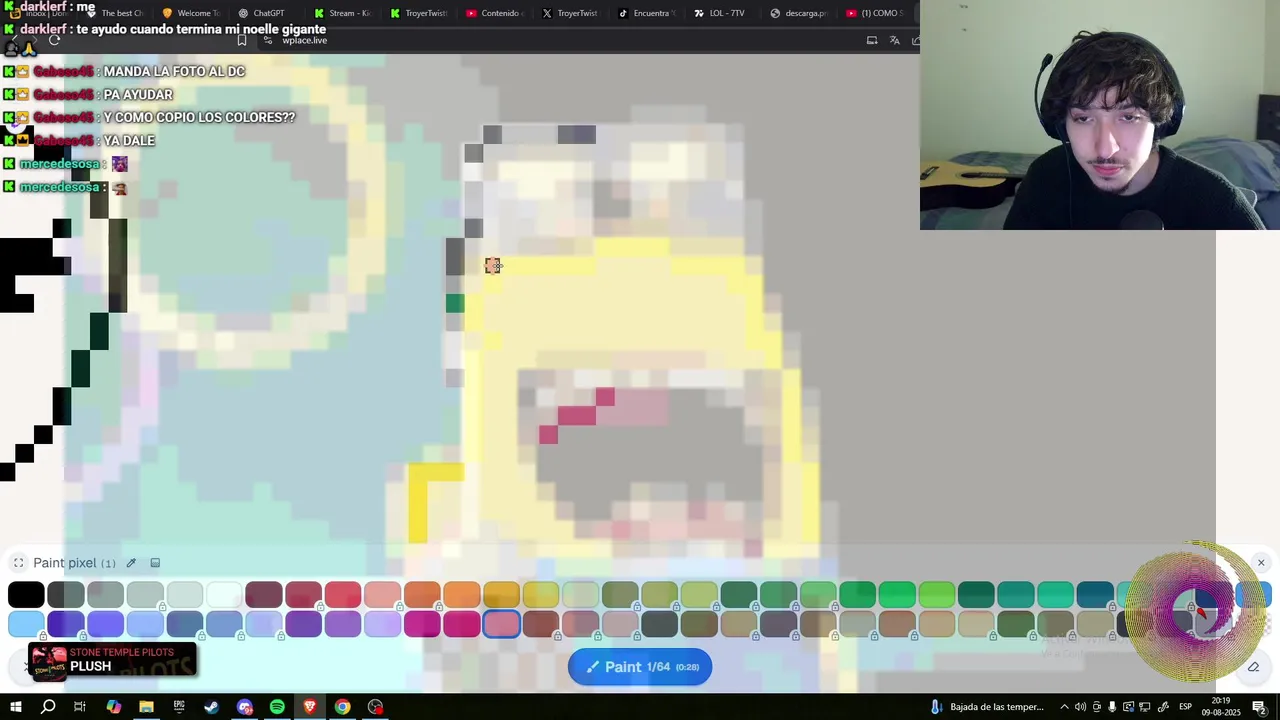Click the translate page icon
Viewport: 1280px width, 720px height.
tap(894, 40)
